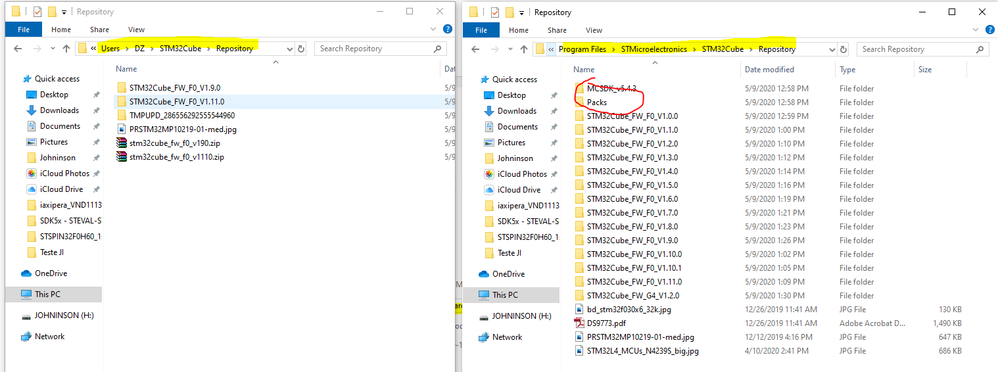
Task: Select STMicroelectronics breadcrumb in right address bar
Action: [654, 49]
